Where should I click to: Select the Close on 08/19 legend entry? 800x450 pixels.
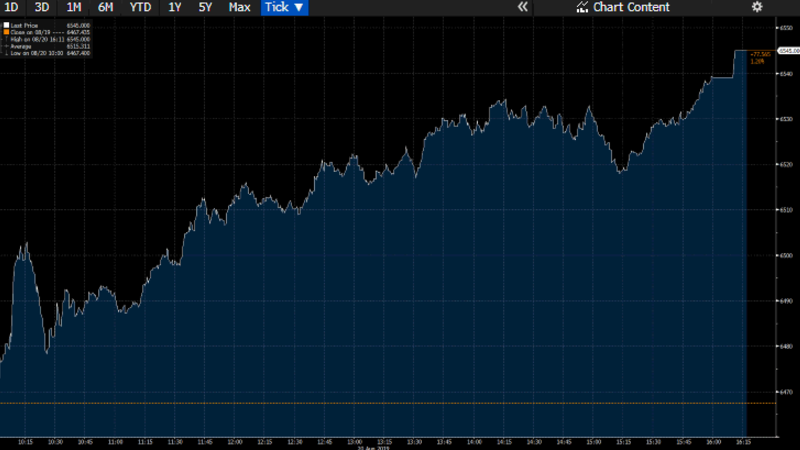[x=46, y=32]
